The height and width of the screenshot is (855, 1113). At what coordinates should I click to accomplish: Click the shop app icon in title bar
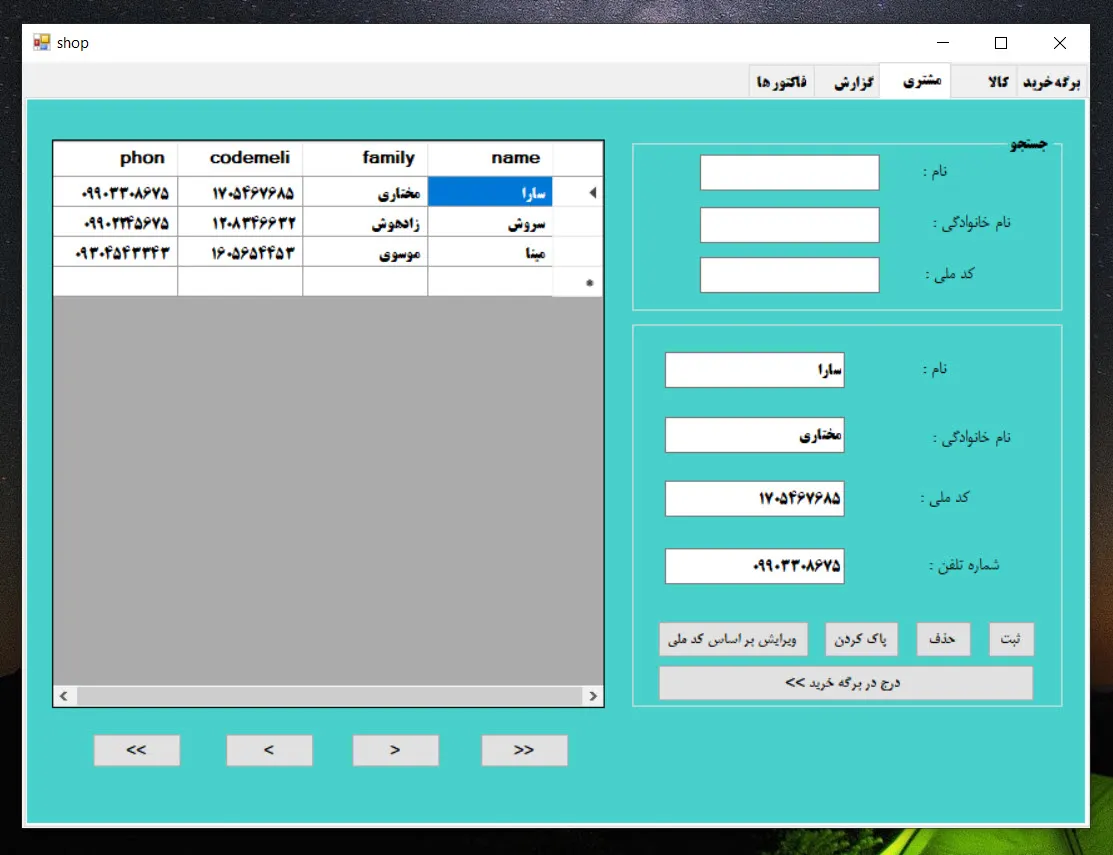[41, 43]
